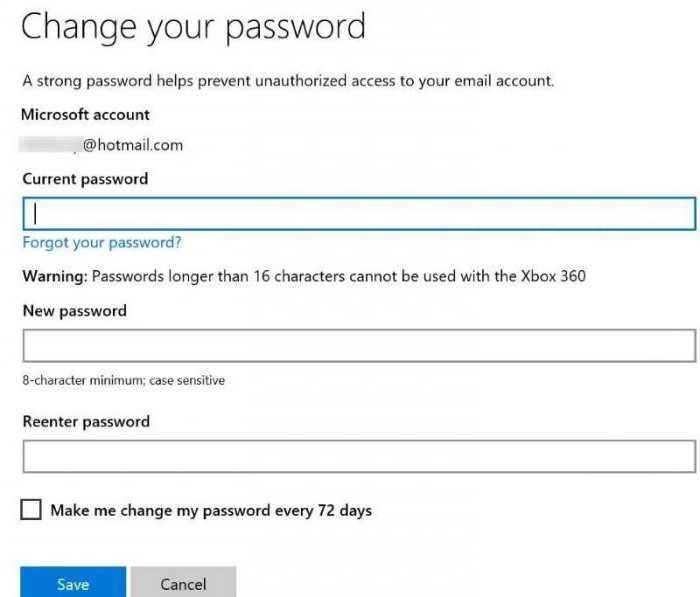Click the 'Microsoft account' label
Image resolution: width=700 pixels, height=597 pixels.
click(x=85, y=115)
